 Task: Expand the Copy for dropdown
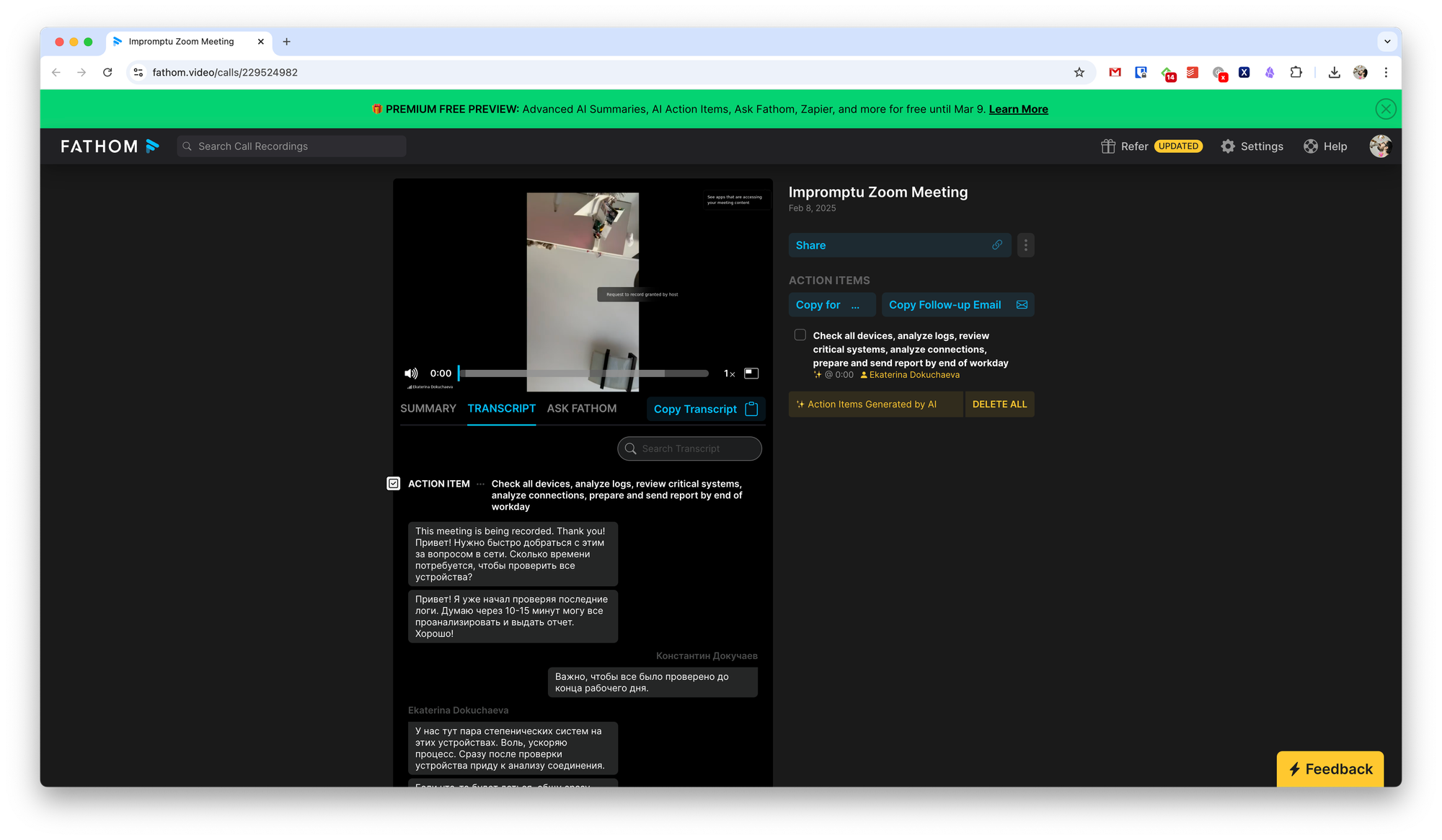(832, 305)
